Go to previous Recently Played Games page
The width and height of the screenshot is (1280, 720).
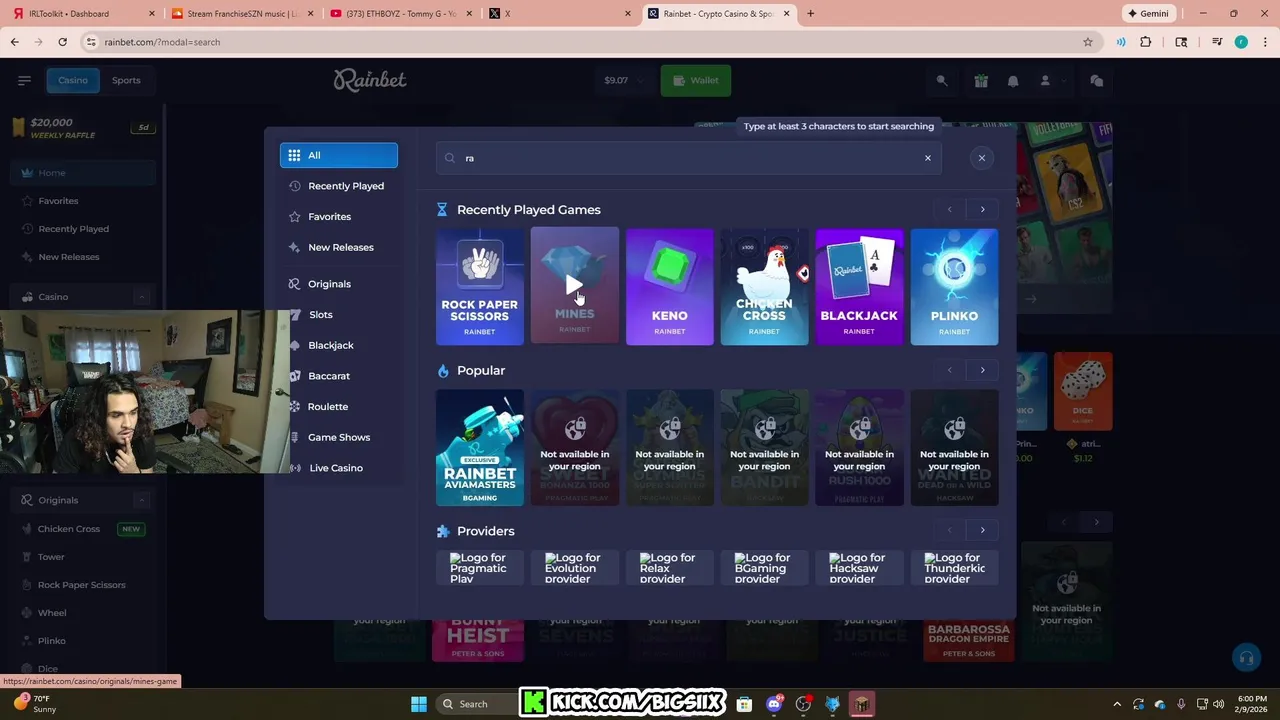(949, 210)
